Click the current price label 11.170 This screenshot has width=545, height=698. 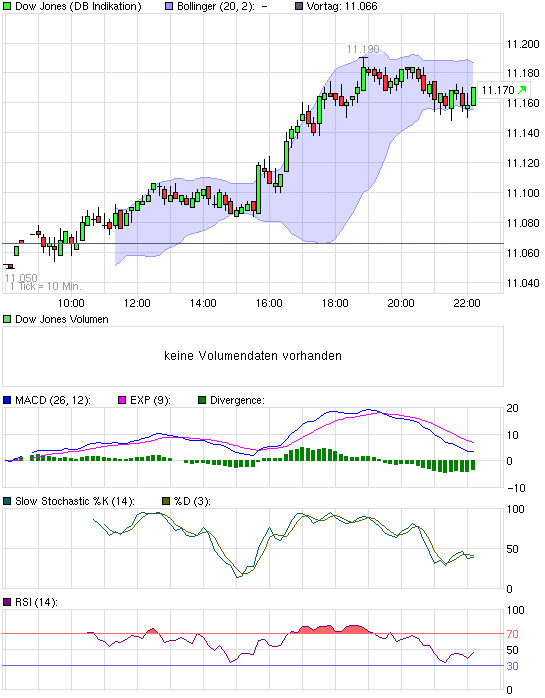pos(498,90)
